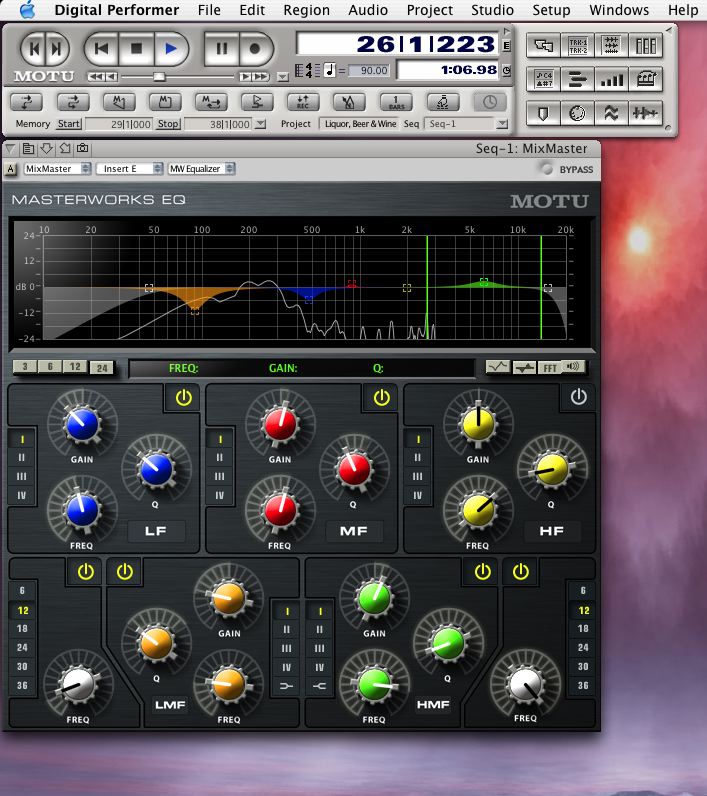707x796 pixels.
Task: Open the Insert E dropdown
Action: (130, 169)
